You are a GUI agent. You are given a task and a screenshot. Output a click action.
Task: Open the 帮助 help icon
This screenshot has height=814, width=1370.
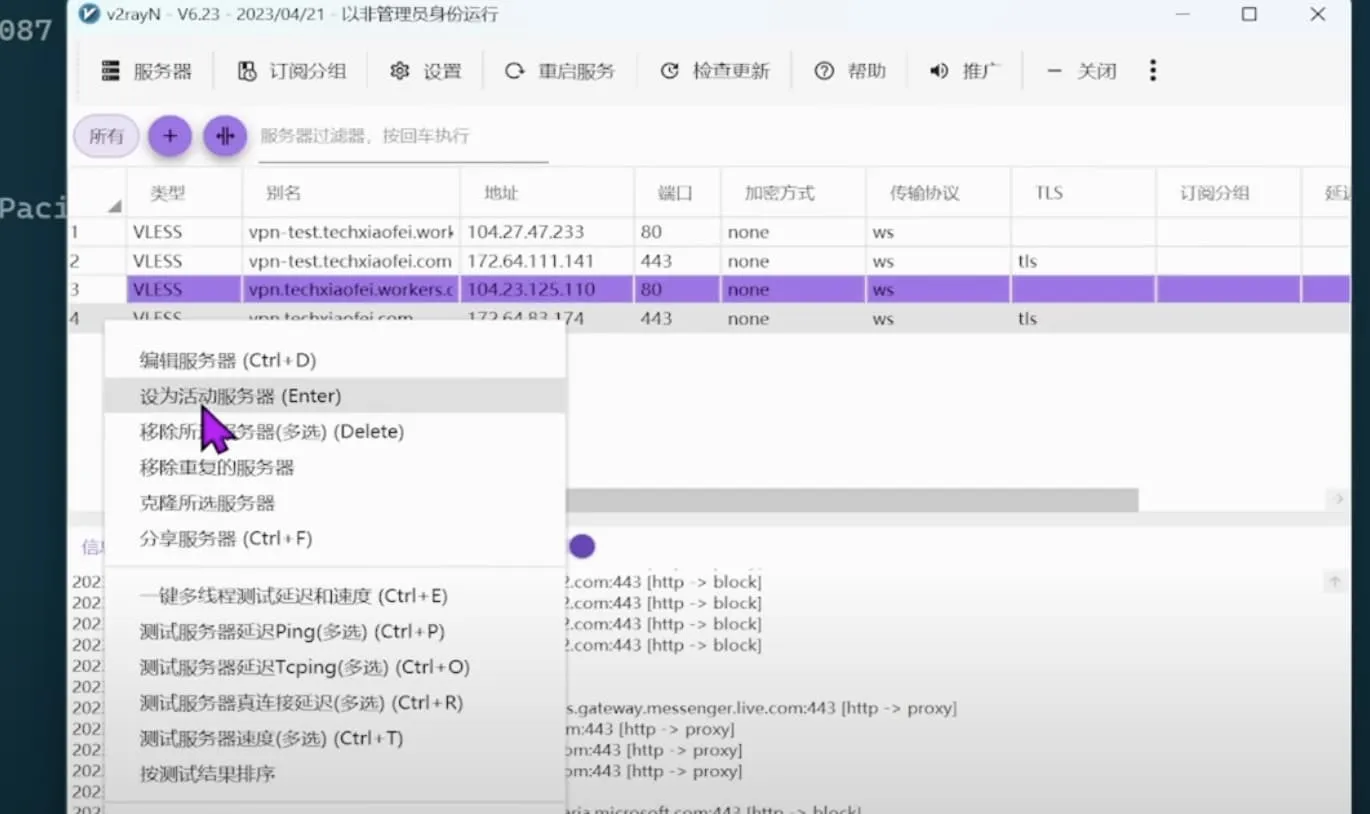click(824, 71)
